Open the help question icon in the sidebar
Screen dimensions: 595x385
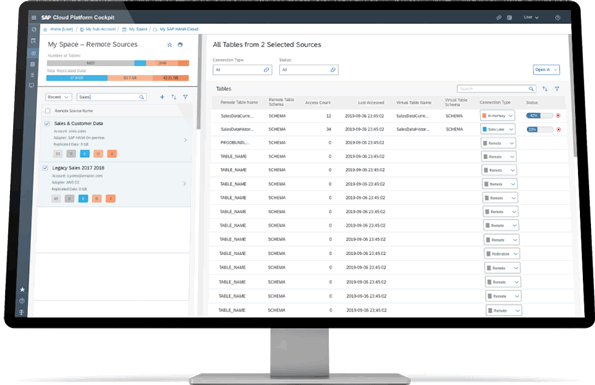click(x=22, y=301)
